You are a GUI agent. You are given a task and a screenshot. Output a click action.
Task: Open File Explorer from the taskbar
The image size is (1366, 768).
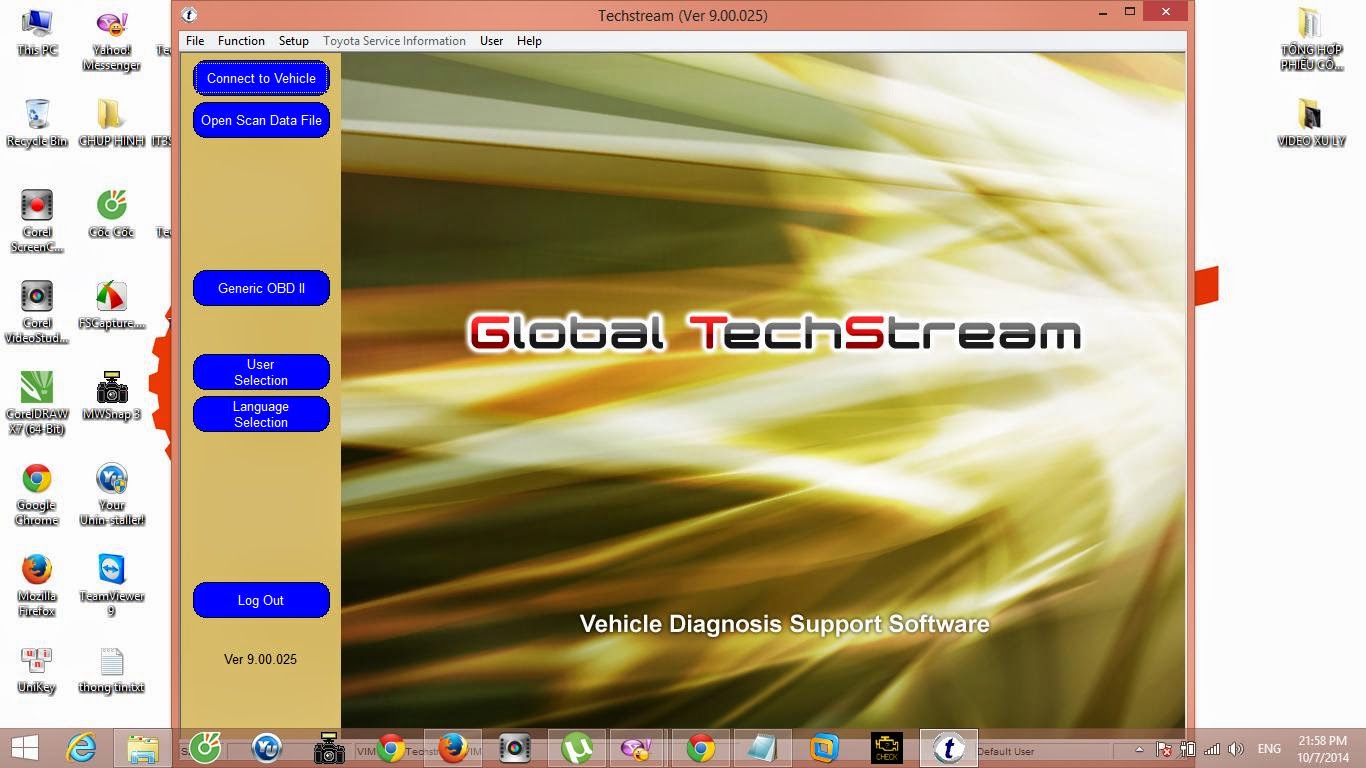(x=143, y=748)
